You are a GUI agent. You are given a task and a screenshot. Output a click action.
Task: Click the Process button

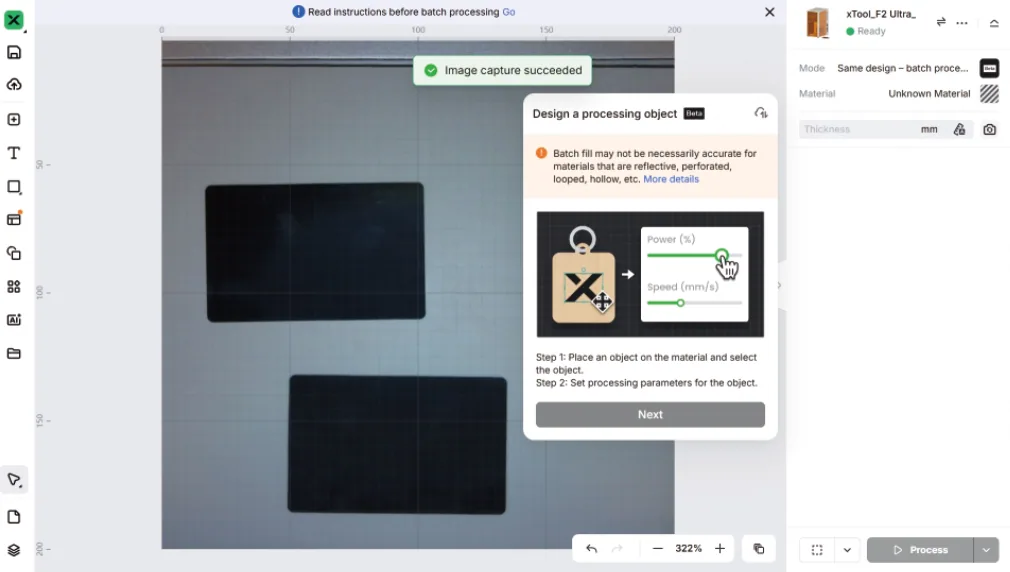920,550
